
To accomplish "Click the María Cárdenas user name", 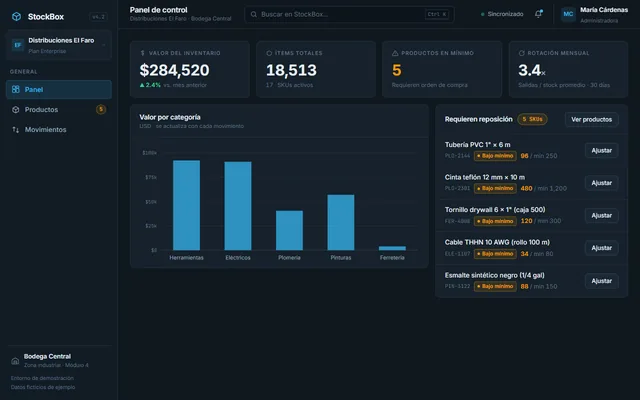I will [604, 10].
